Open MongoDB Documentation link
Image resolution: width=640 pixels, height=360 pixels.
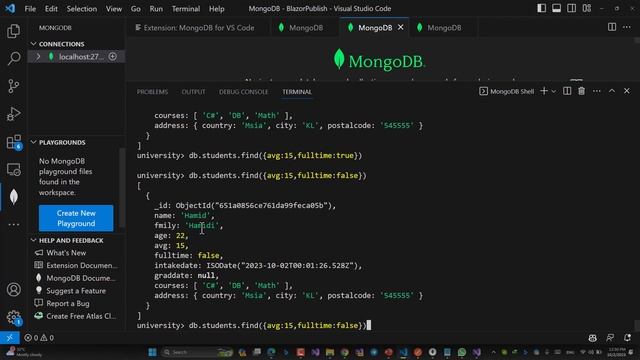coord(81,278)
